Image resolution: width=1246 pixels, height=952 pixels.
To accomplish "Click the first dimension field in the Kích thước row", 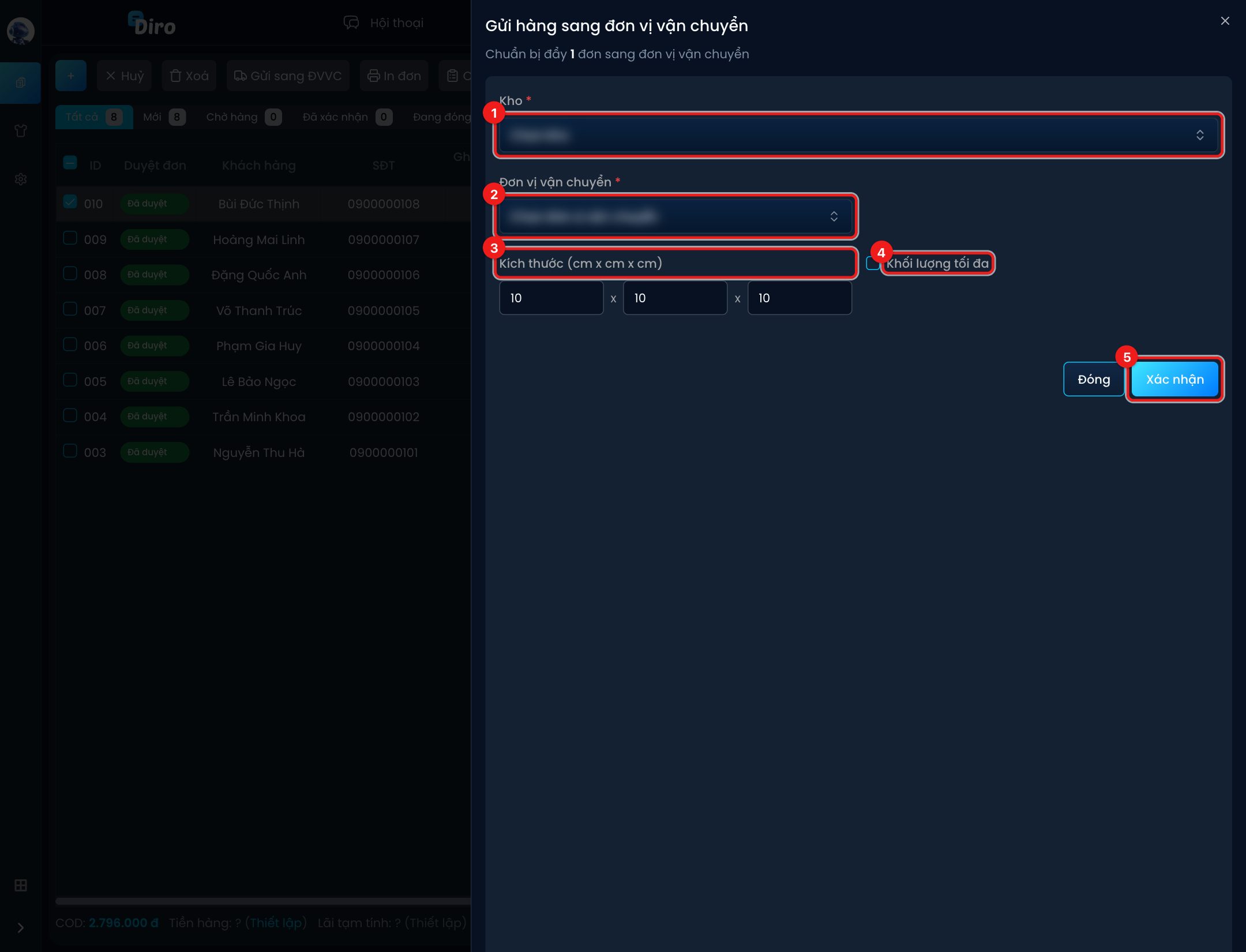I will (551, 298).
